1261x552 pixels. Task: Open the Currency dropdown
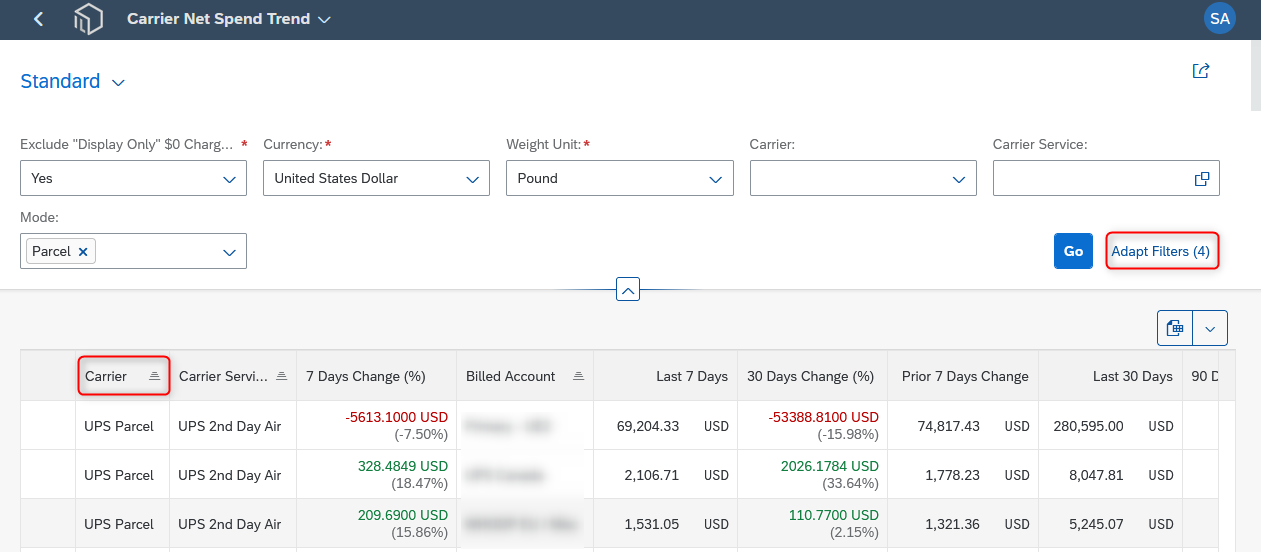472,179
